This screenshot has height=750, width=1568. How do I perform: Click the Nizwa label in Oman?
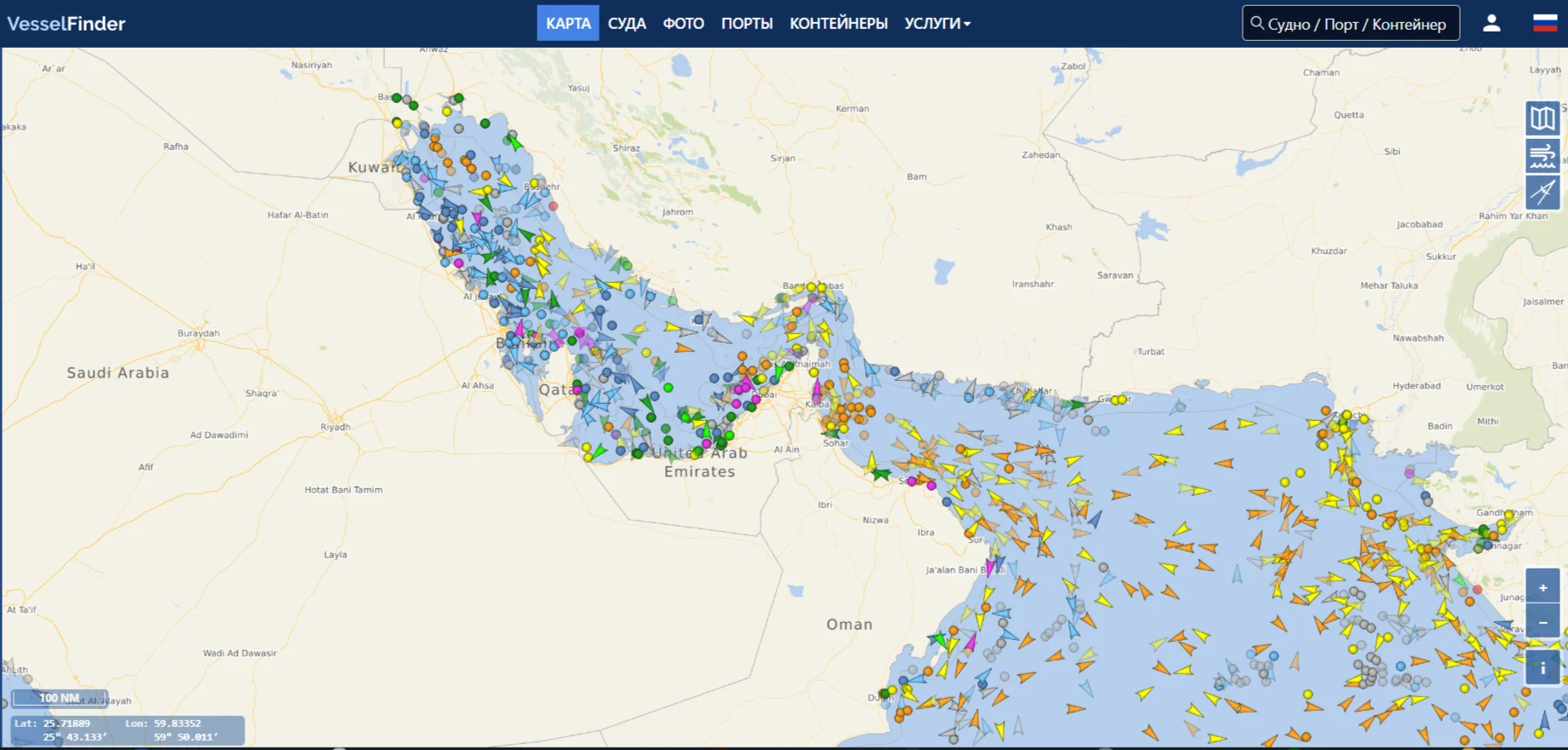point(876,520)
